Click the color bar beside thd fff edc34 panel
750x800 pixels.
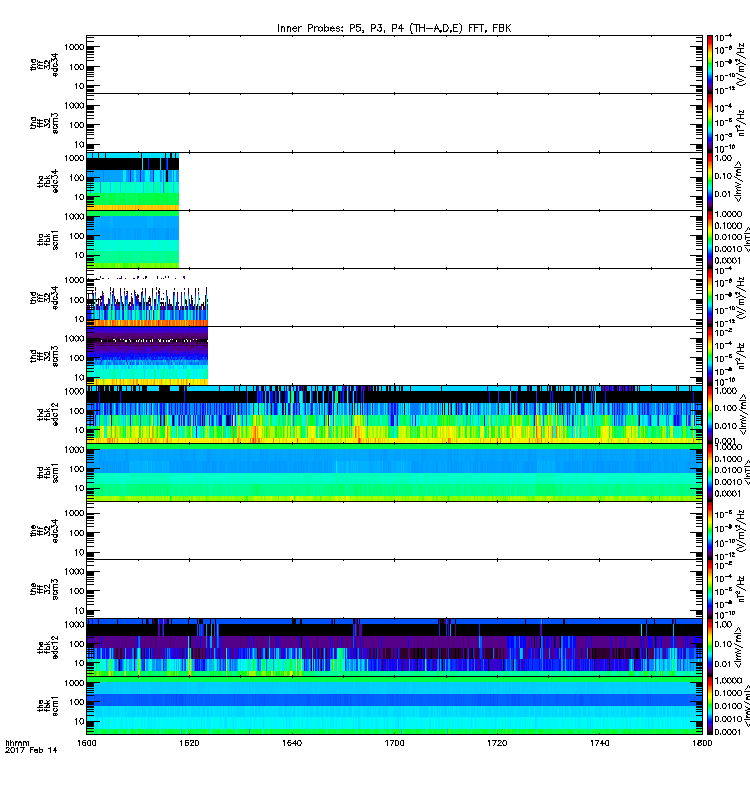coord(710,297)
